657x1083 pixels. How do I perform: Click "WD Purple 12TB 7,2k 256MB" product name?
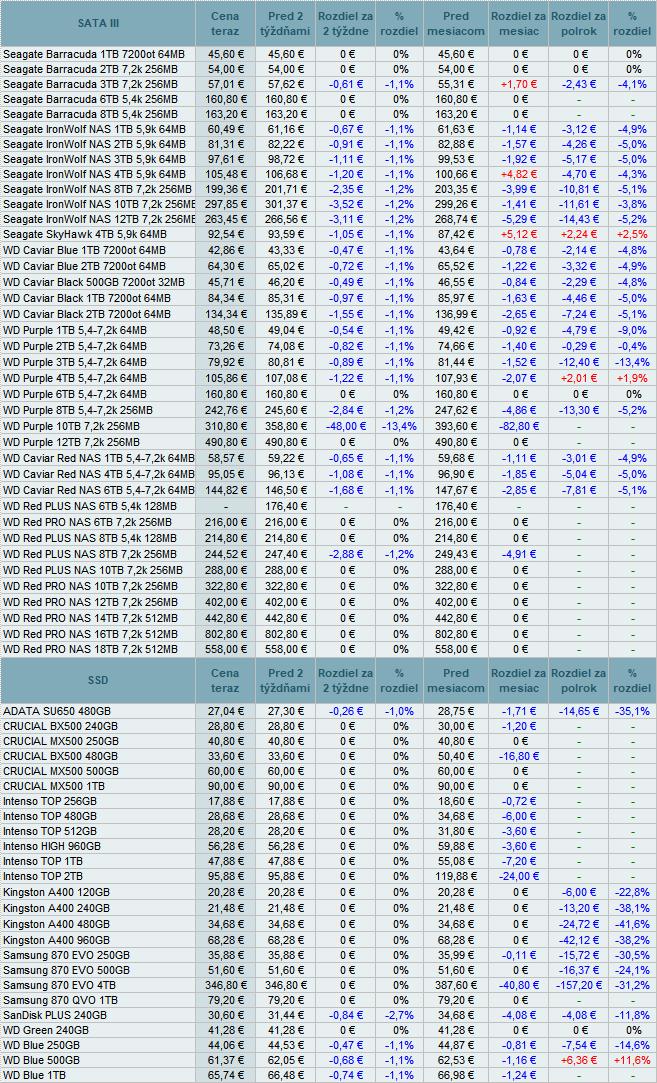click(x=71, y=442)
